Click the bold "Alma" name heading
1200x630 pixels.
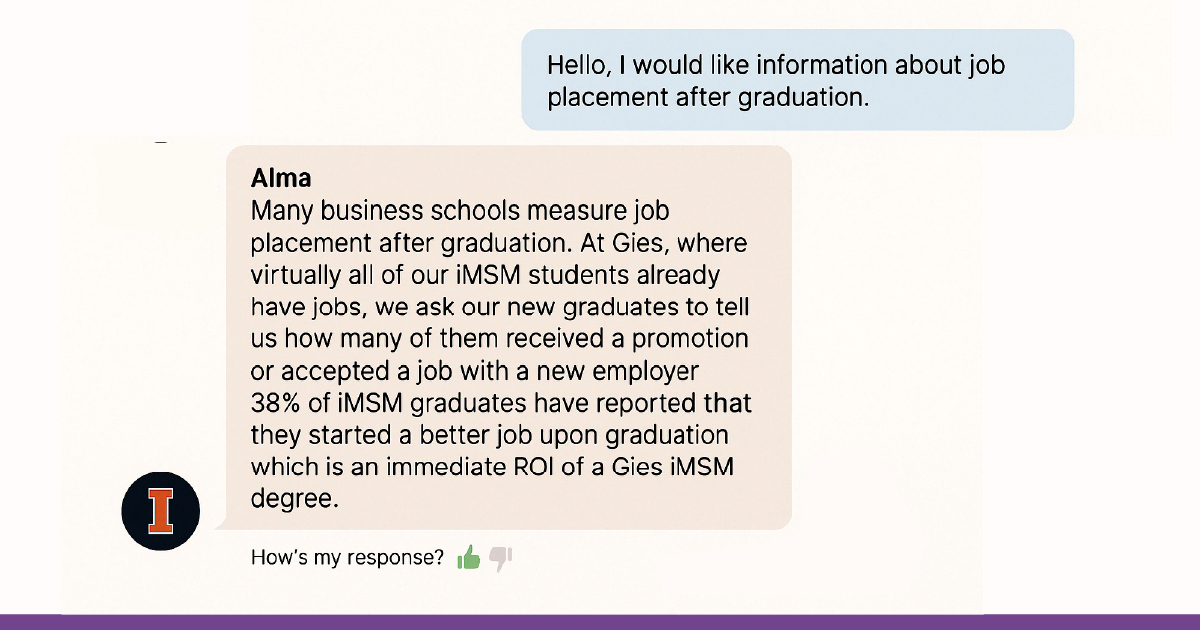[x=281, y=179]
